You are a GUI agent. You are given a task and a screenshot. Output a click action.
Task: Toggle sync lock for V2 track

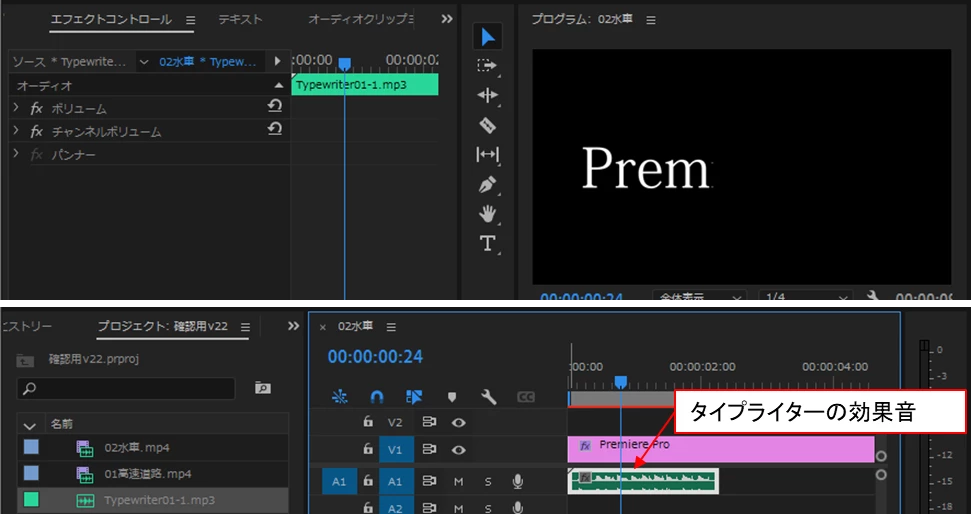[x=429, y=422]
